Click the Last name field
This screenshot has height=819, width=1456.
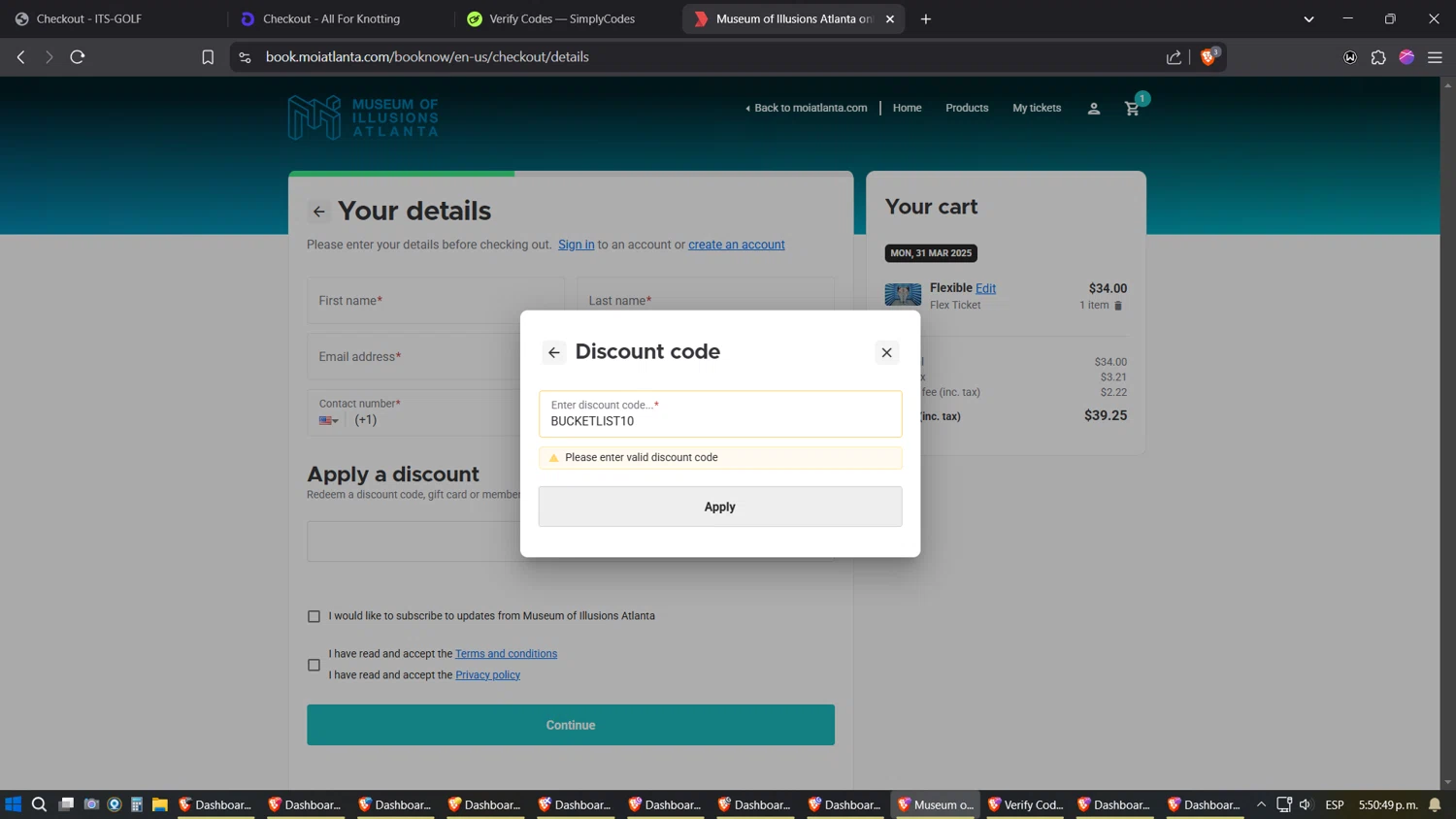coord(706,301)
